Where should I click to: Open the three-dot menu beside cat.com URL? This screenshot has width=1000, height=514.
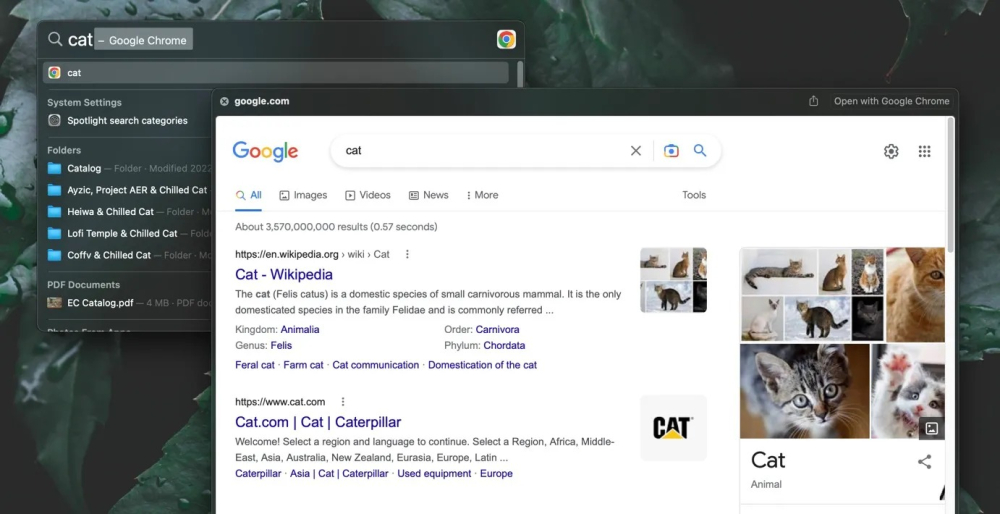click(342, 402)
